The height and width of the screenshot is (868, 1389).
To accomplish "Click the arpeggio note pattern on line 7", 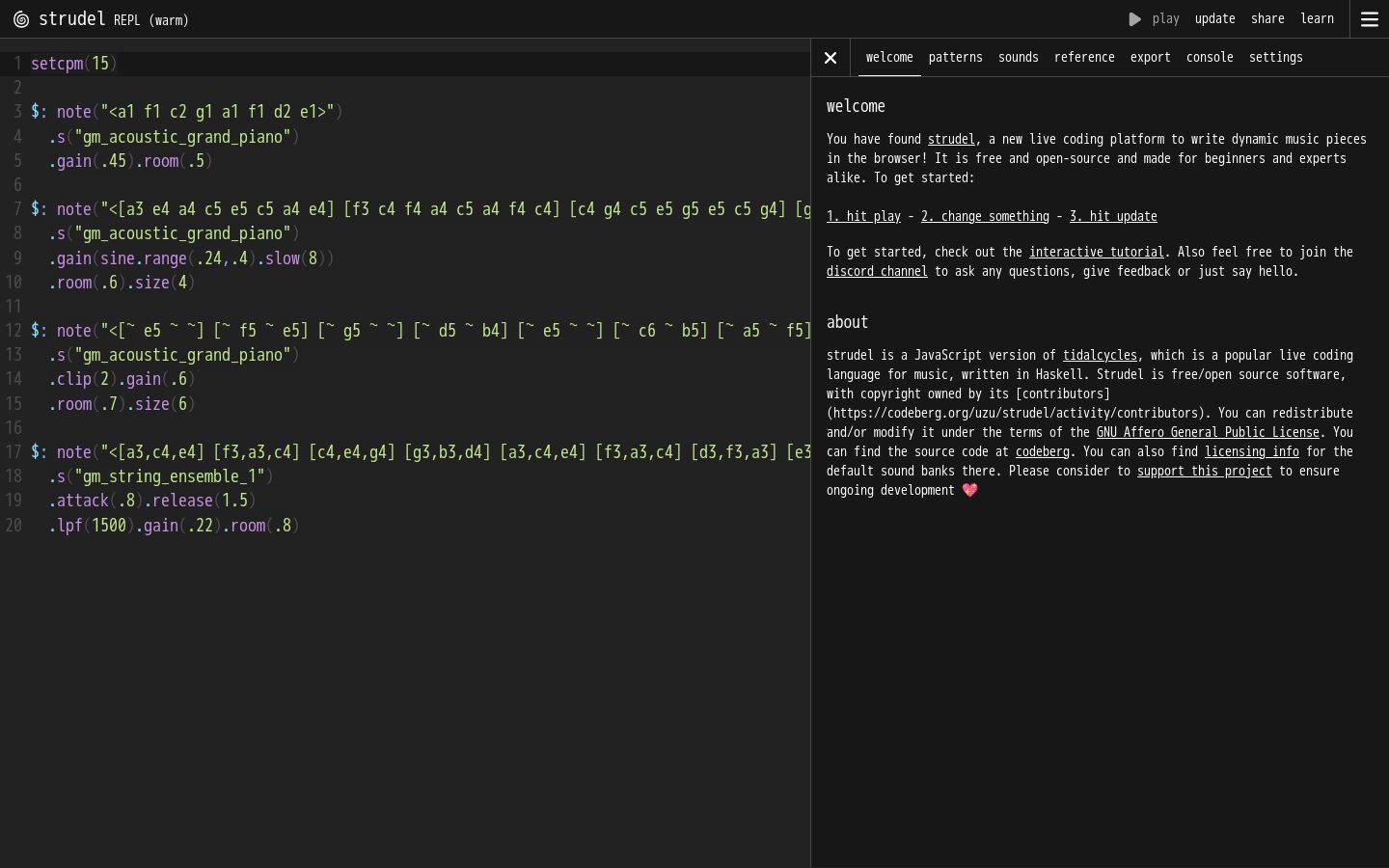I will pyautogui.click(x=455, y=209).
